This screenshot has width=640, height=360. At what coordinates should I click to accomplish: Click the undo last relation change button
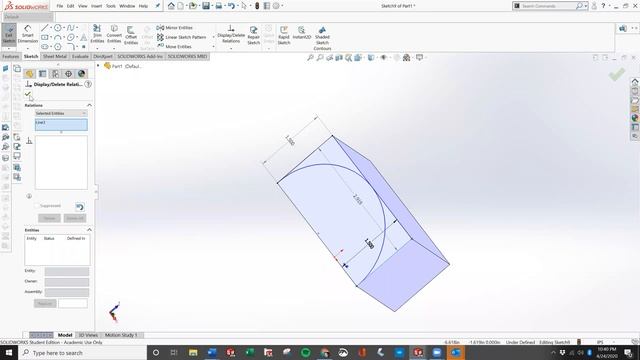(x=80, y=207)
